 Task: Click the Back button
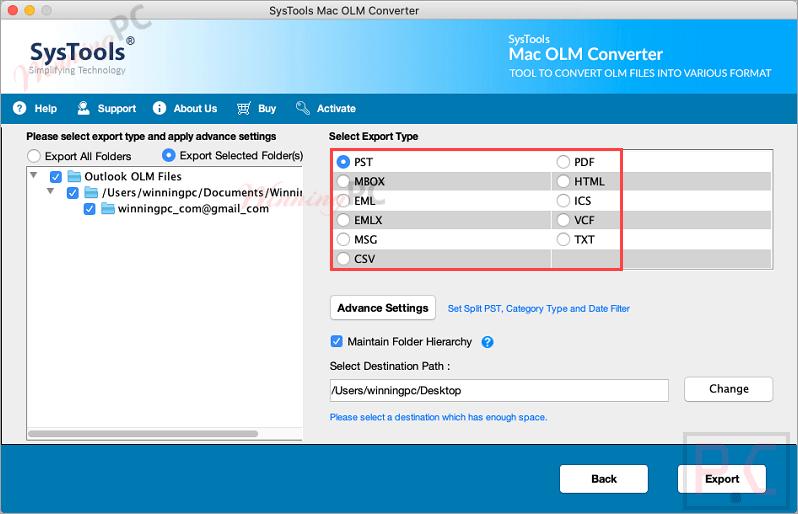(x=604, y=479)
